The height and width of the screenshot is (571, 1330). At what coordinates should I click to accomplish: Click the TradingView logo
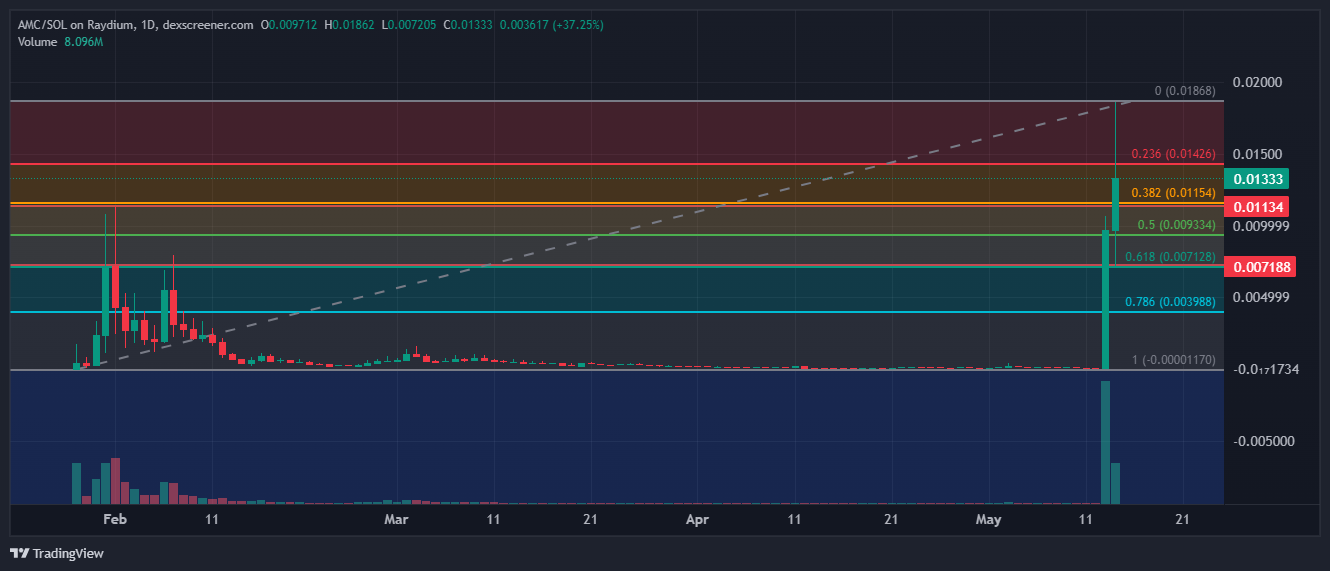(57, 553)
